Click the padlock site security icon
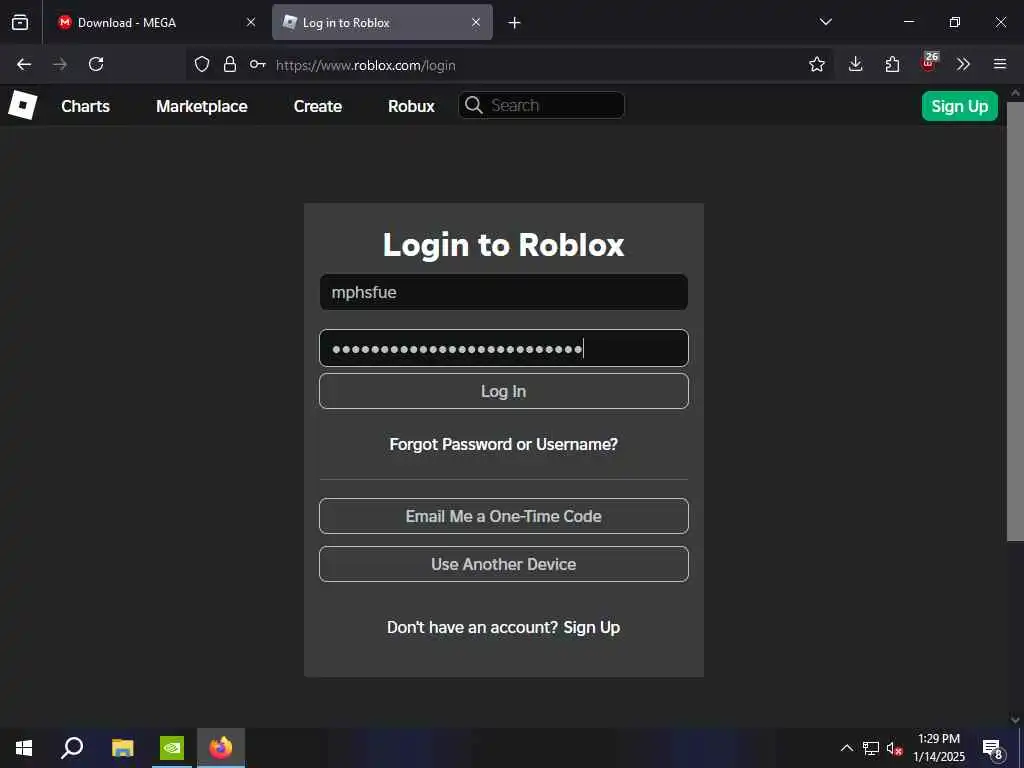The width and height of the screenshot is (1024, 768). coord(230,64)
